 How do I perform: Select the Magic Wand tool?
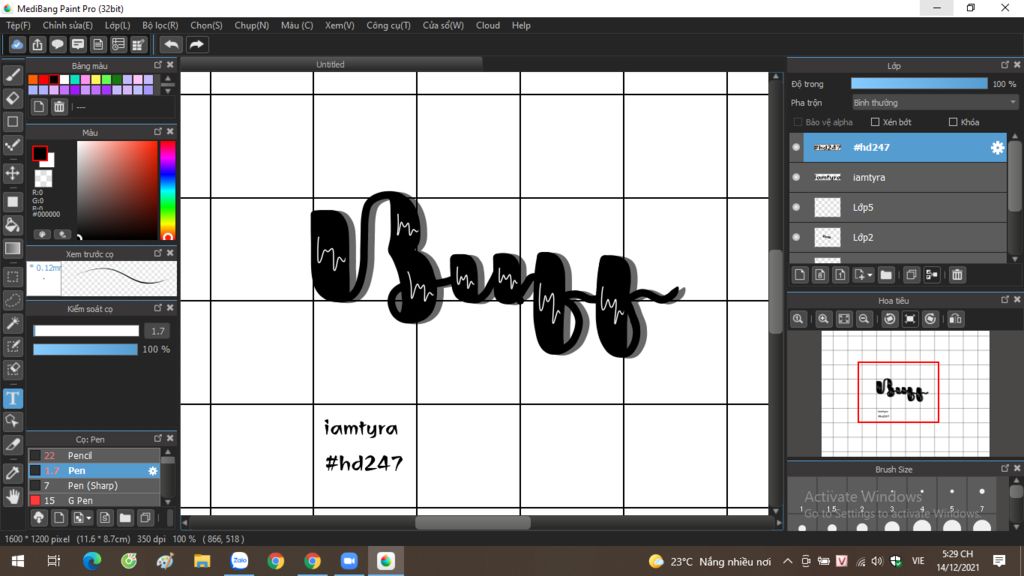click(12, 324)
